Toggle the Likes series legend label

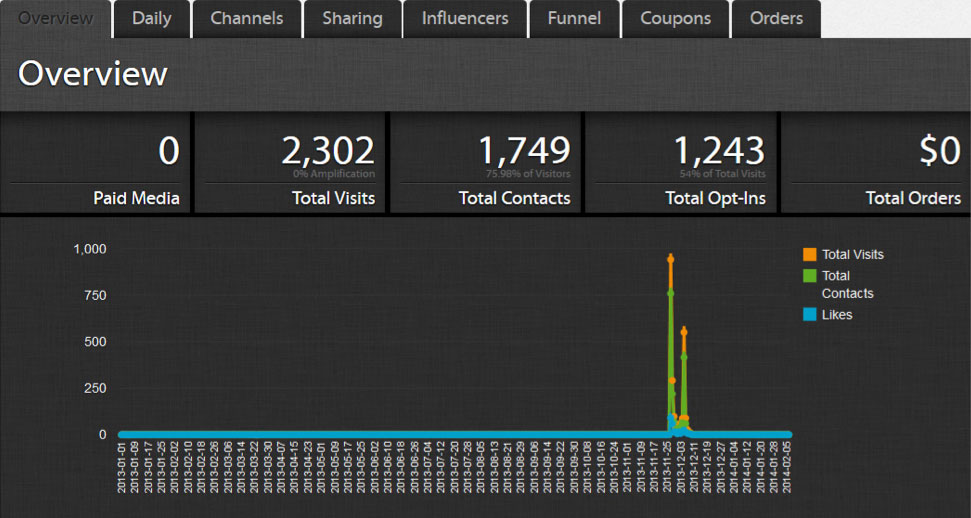point(837,314)
